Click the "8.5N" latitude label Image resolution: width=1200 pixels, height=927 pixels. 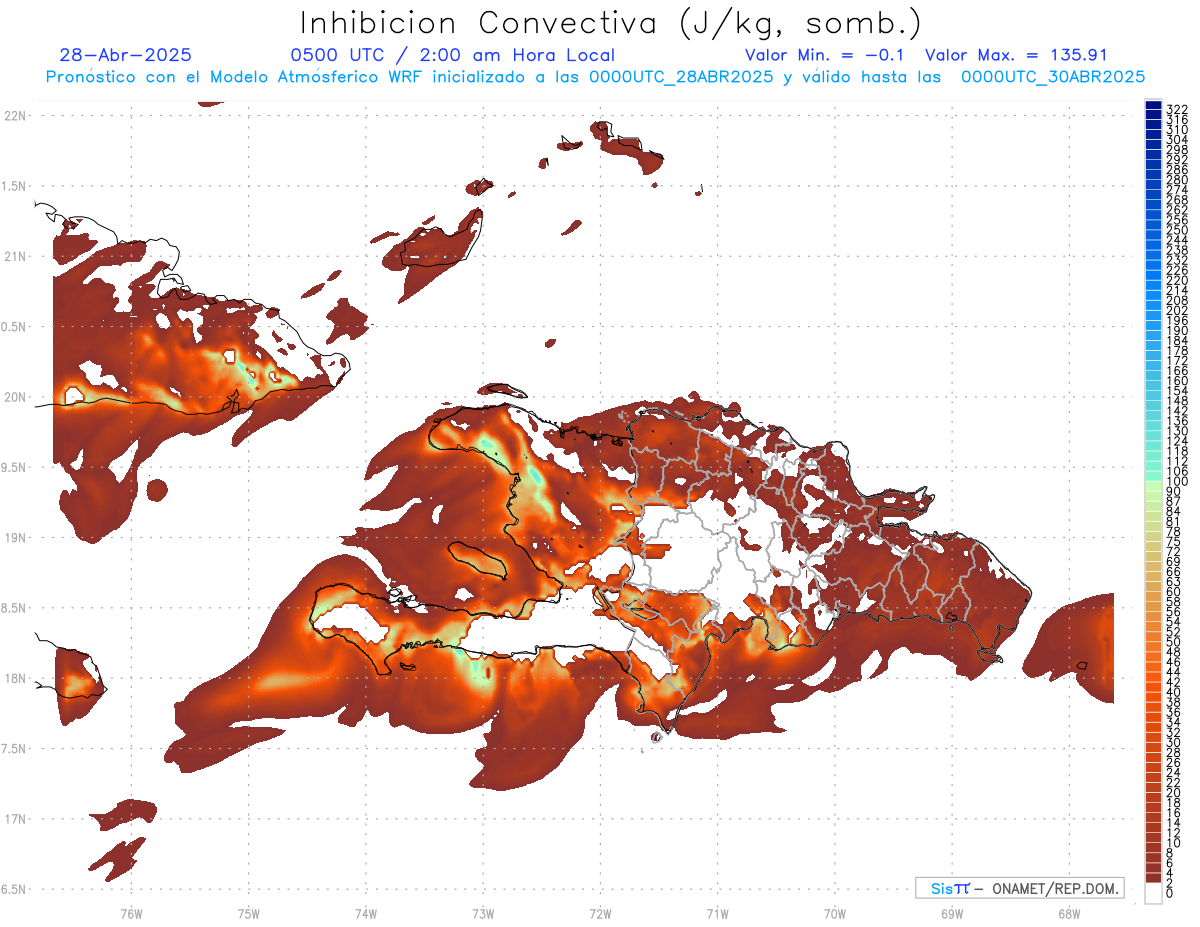point(15,608)
